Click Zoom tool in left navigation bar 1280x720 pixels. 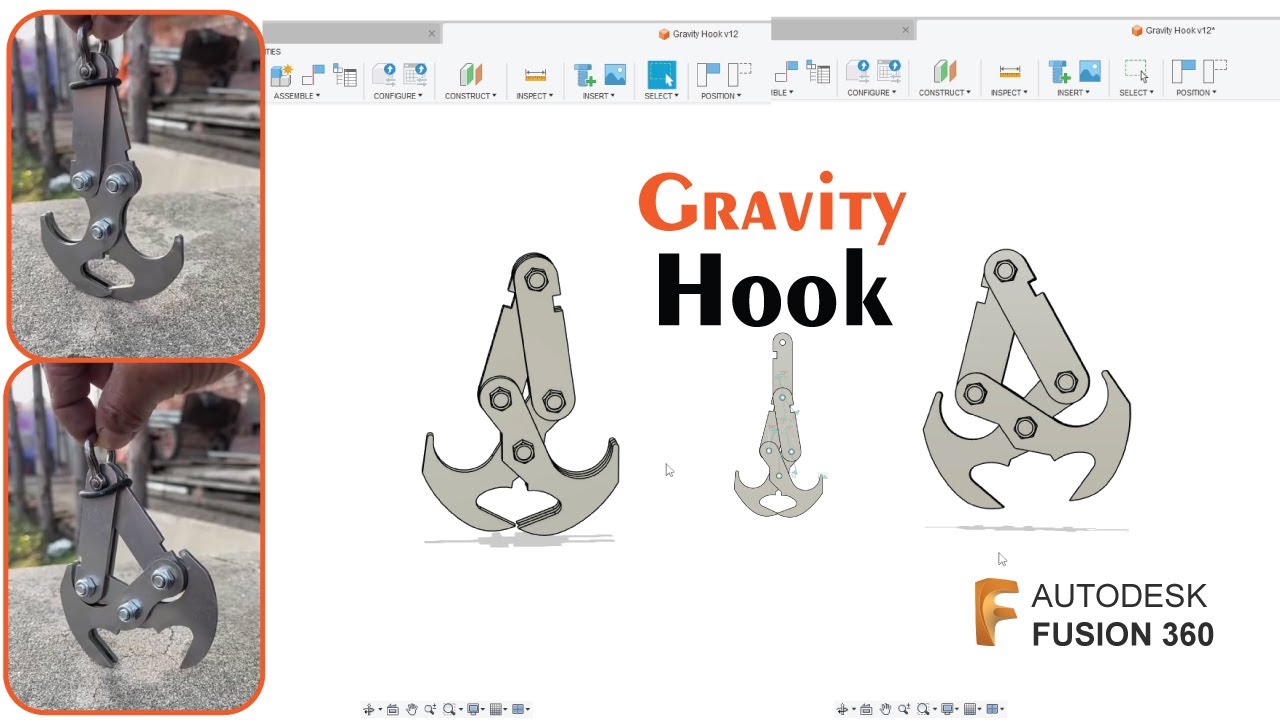pos(430,709)
